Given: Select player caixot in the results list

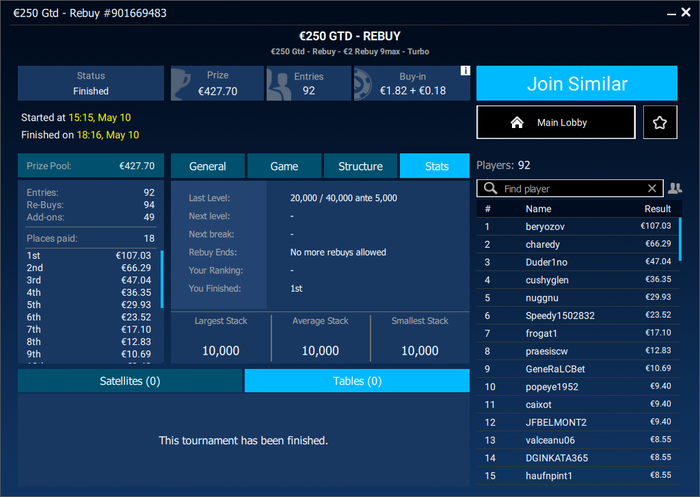Looking at the screenshot, I should point(578,405).
